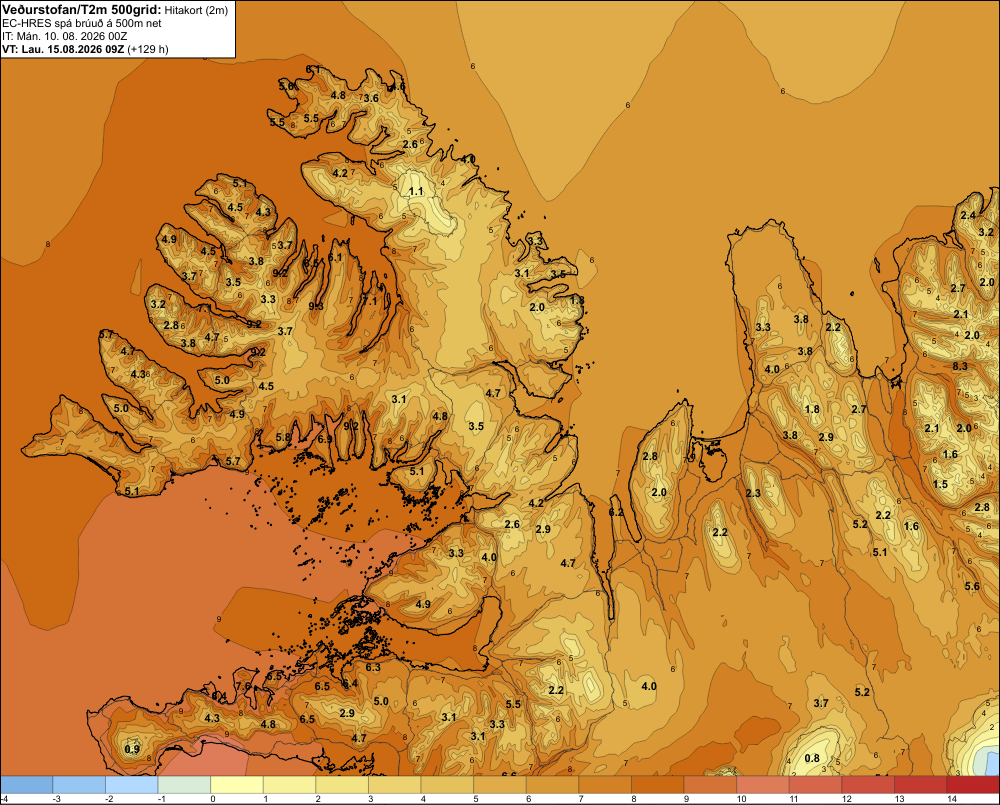Click the temperature value '6.2' on the map
The height and width of the screenshot is (805, 1000).
(x=616, y=512)
